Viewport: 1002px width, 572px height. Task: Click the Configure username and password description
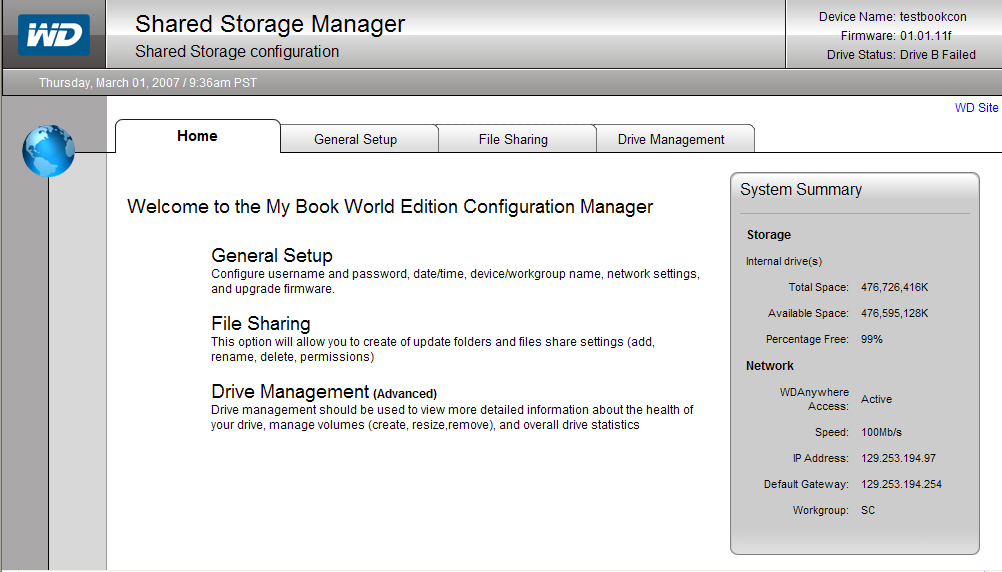coord(456,281)
